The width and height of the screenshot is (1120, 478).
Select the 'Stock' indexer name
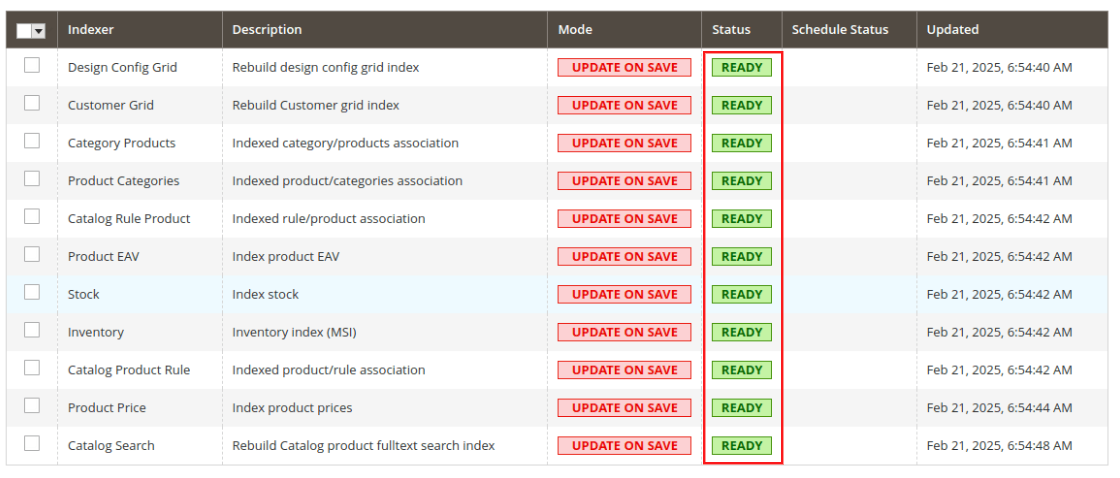[x=84, y=294]
